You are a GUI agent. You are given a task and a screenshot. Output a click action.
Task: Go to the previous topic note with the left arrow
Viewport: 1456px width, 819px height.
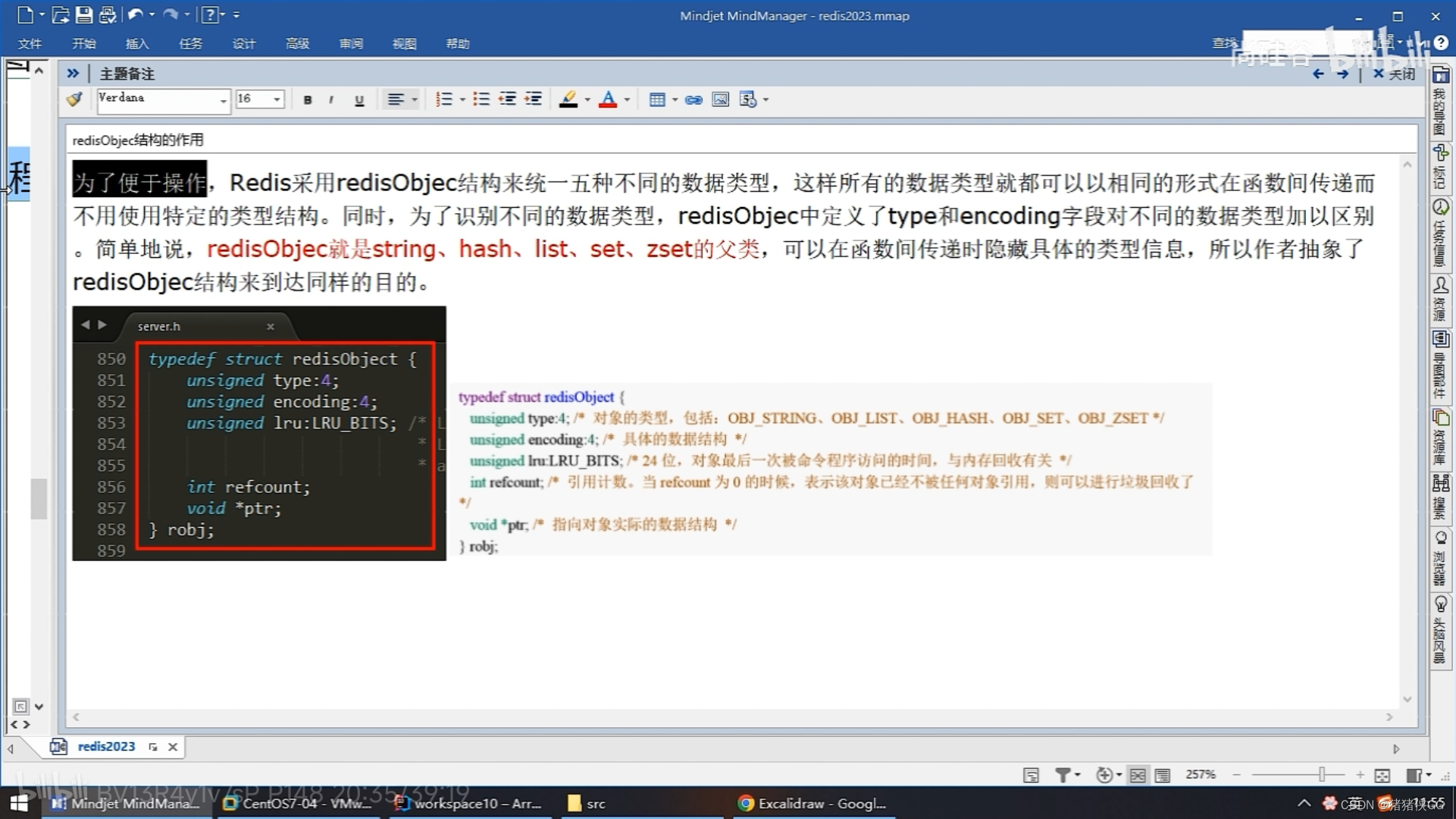(x=1317, y=74)
